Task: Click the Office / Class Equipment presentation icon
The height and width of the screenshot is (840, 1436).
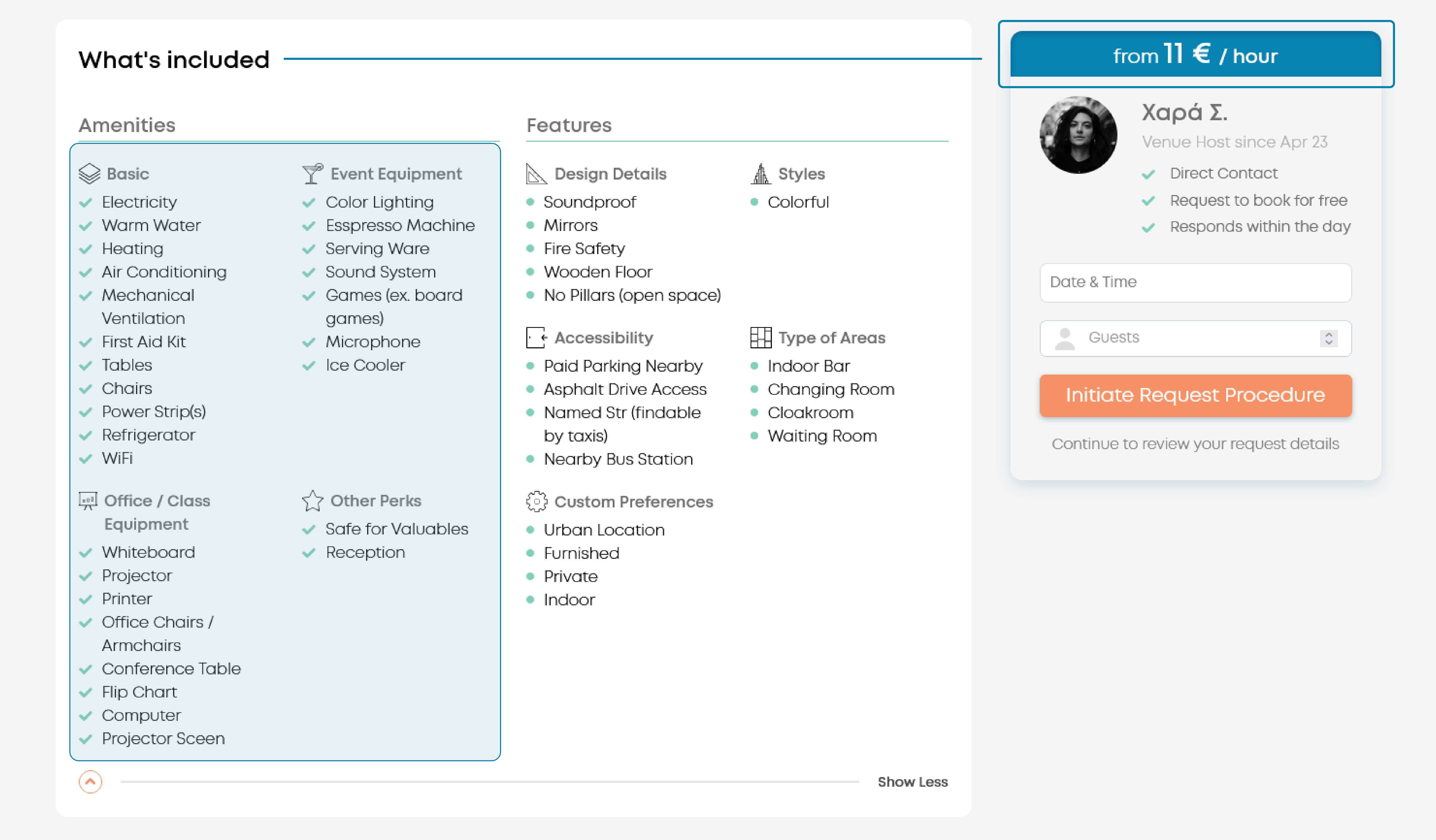Action: [88, 501]
